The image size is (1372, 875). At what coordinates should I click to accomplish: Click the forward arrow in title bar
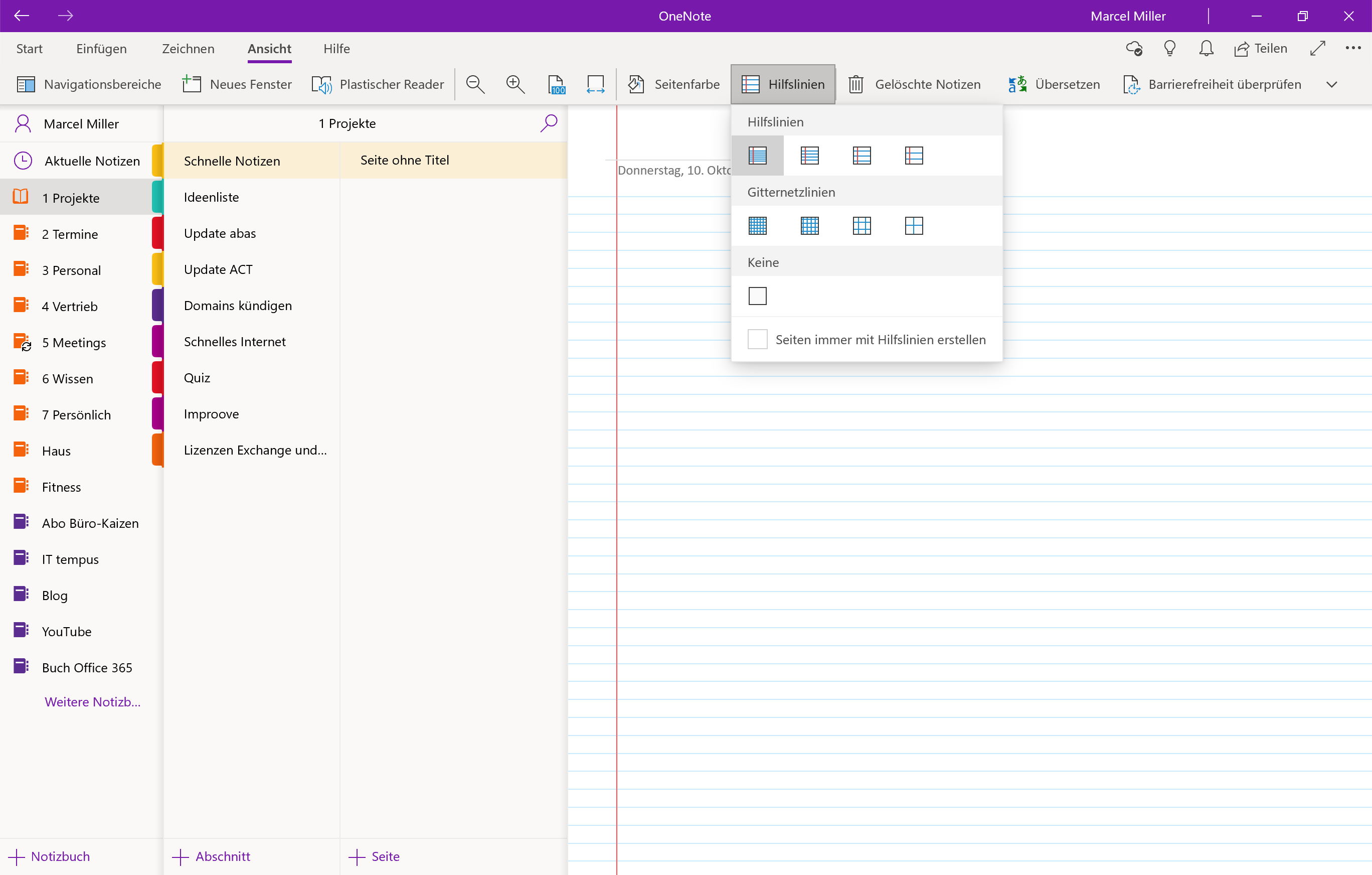[66, 16]
